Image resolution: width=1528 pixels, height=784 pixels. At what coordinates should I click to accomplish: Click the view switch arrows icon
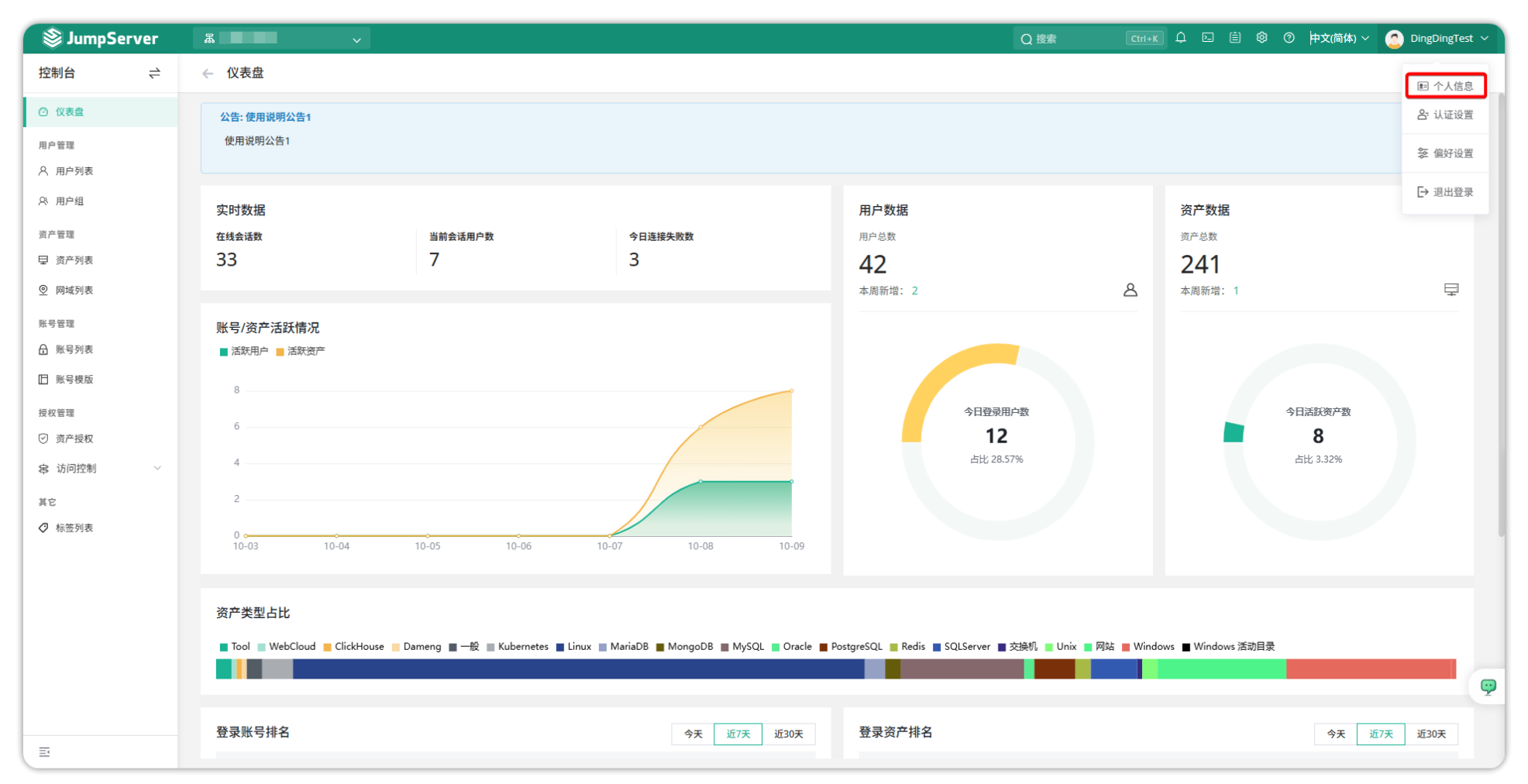(x=154, y=73)
